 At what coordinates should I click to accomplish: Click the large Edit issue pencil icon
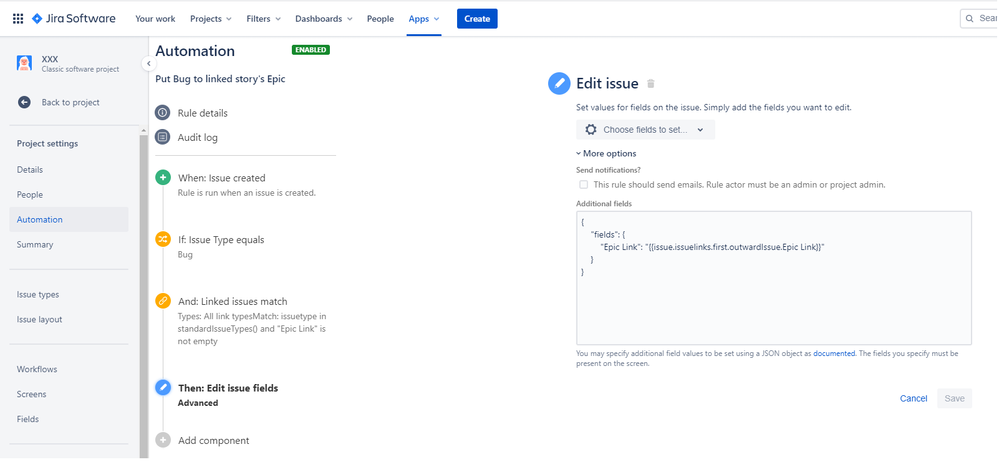pos(559,83)
